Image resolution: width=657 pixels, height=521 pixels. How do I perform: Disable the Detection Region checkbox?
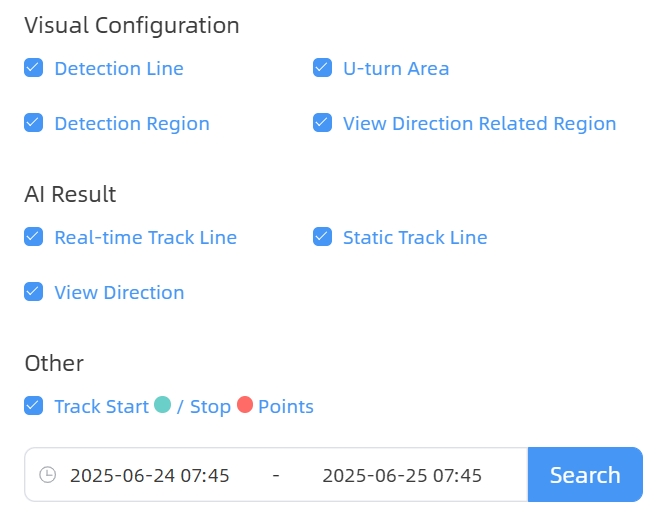(x=33, y=123)
